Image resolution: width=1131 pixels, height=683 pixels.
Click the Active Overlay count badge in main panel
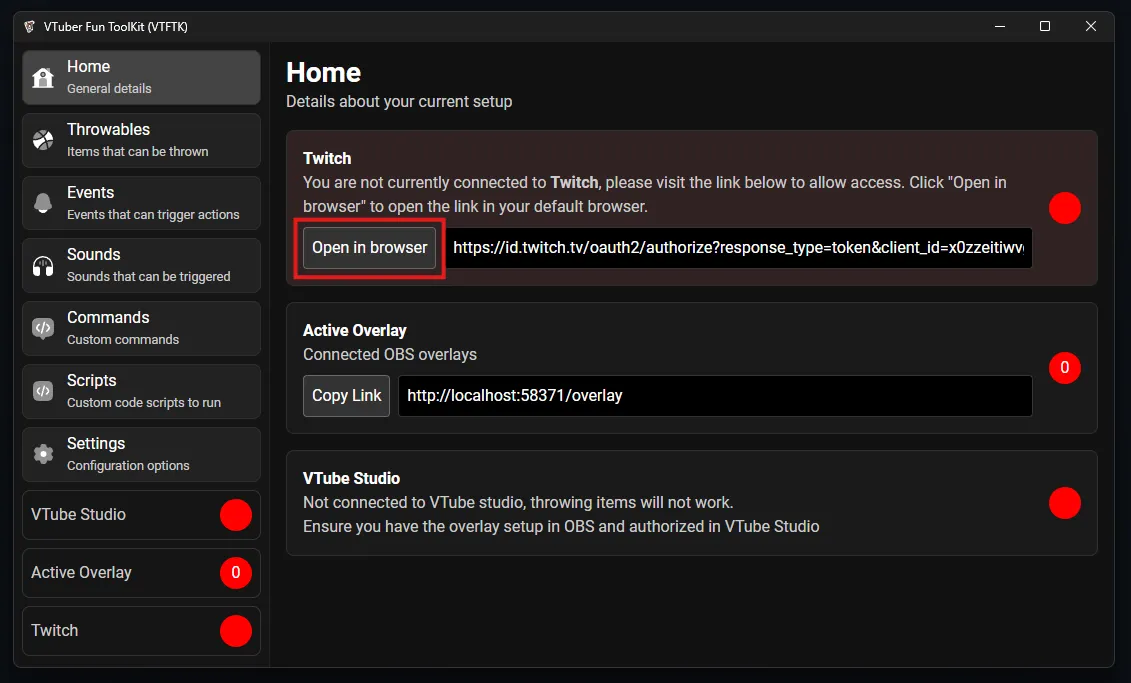pos(1064,368)
